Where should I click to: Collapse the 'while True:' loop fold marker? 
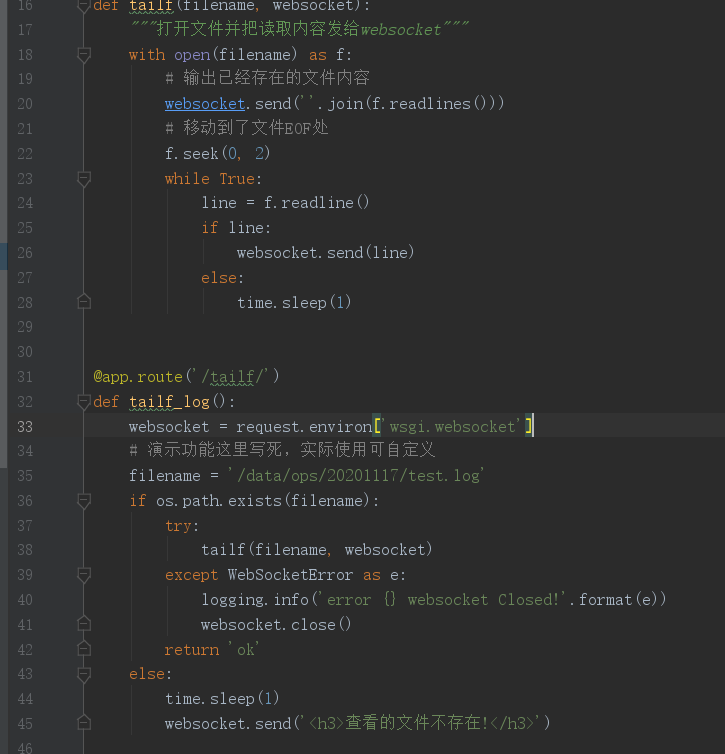point(84,179)
